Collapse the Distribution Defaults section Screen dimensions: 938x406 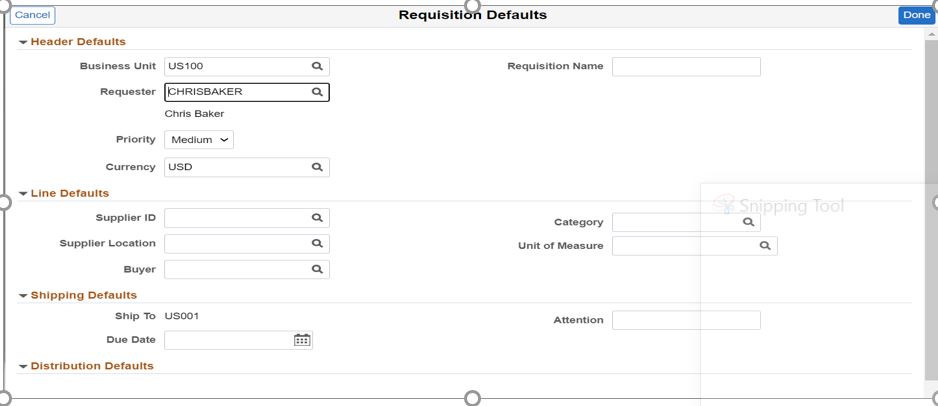pos(23,367)
